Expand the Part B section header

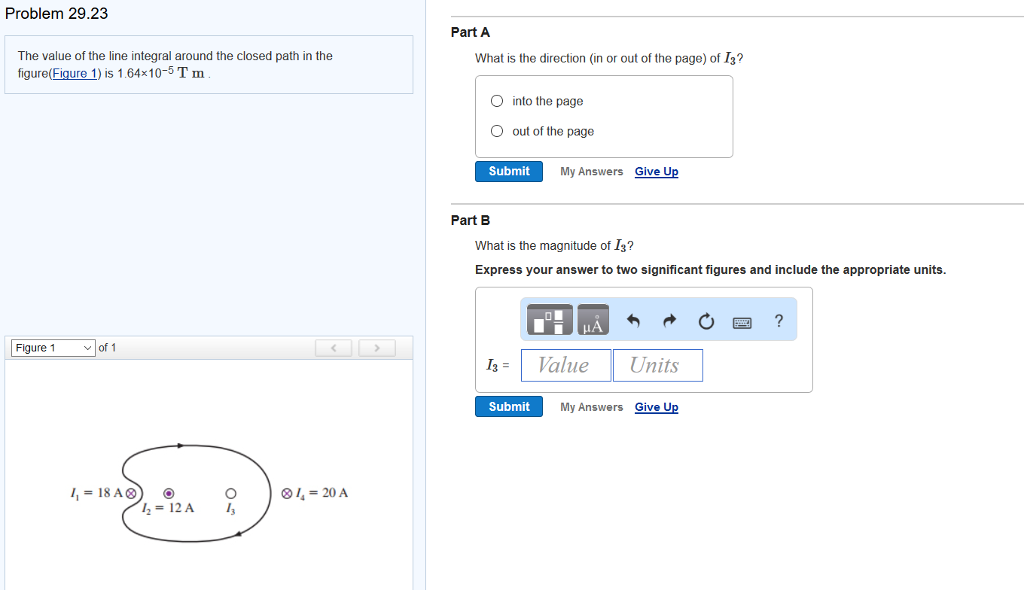pyautogui.click(x=470, y=220)
